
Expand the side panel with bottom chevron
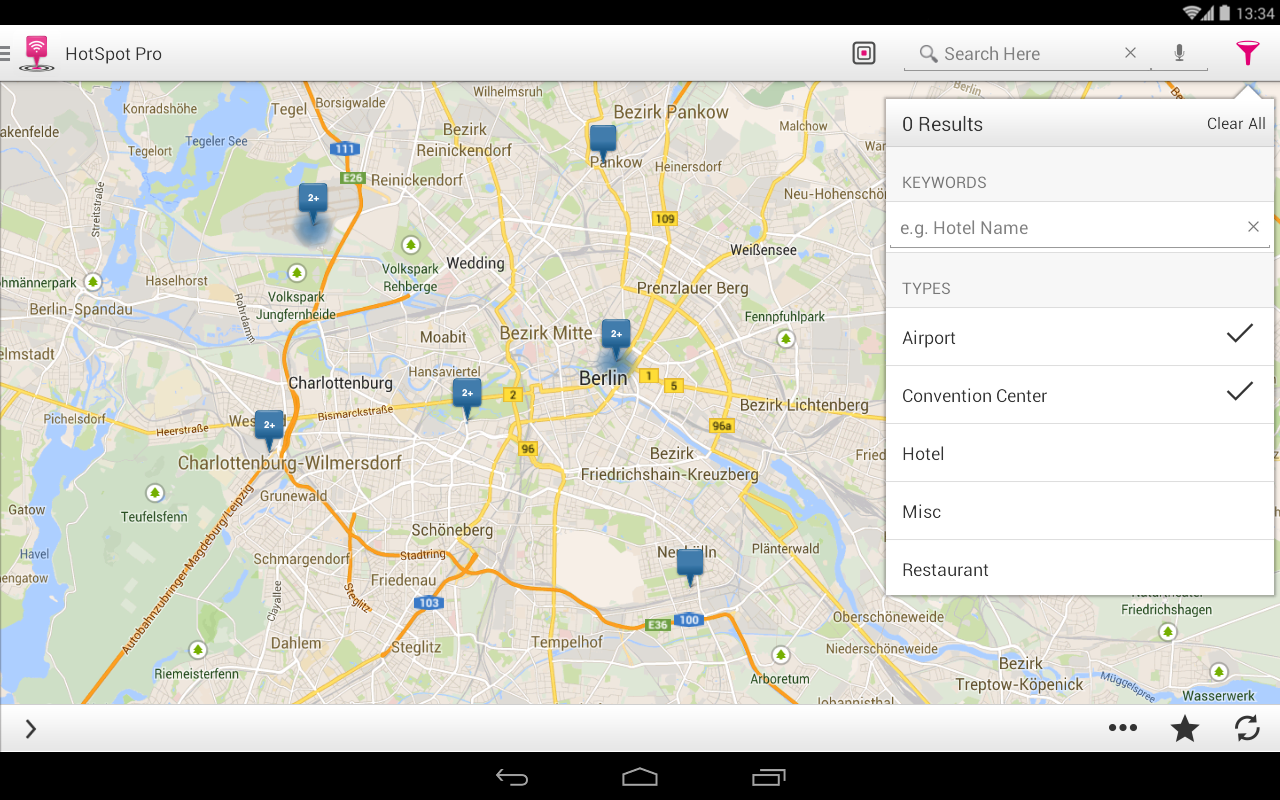coord(31,729)
